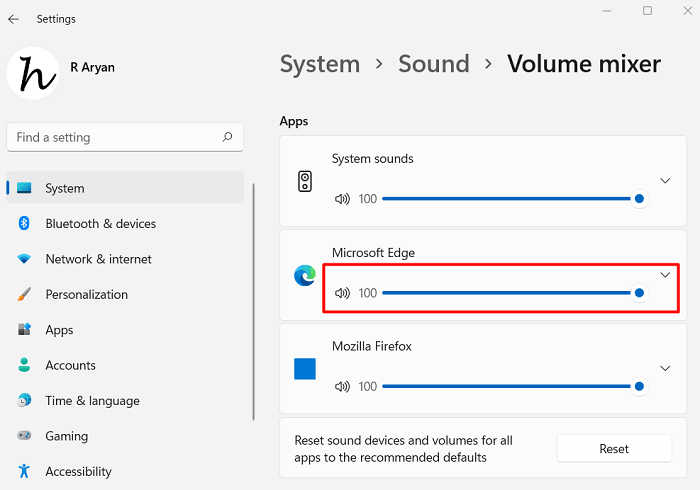Open Accounts settings

coord(125,365)
